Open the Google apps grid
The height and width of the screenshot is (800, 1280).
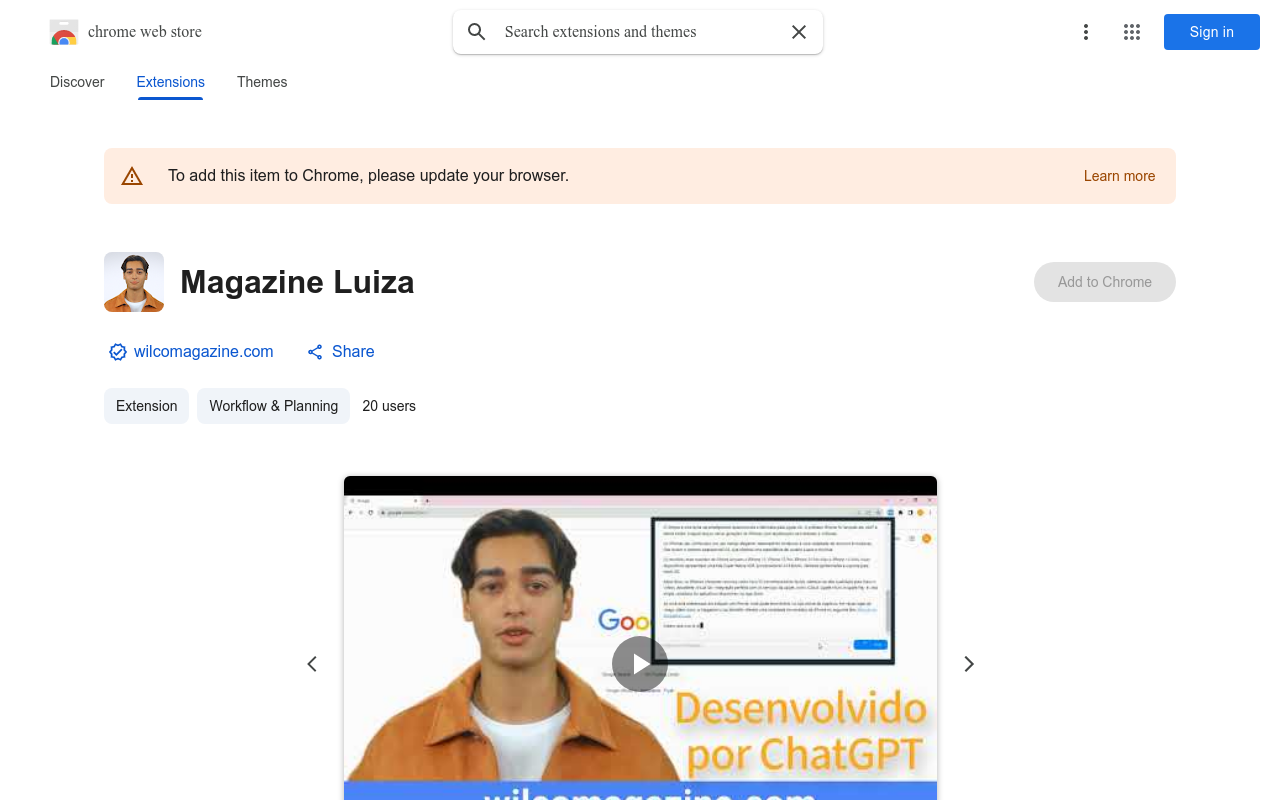(x=1132, y=32)
